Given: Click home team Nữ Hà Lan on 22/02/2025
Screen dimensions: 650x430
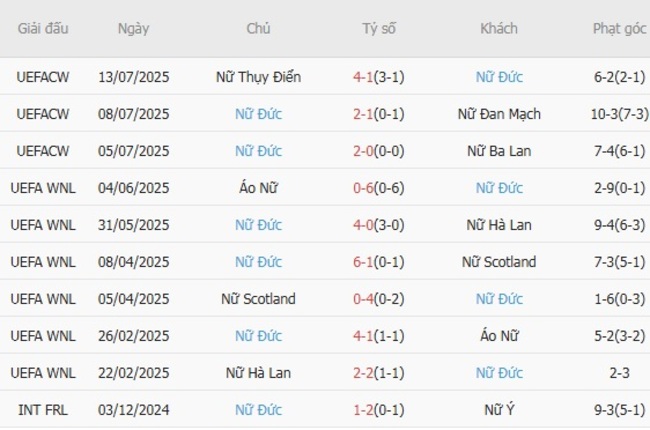Looking at the screenshot, I should tap(258, 372).
